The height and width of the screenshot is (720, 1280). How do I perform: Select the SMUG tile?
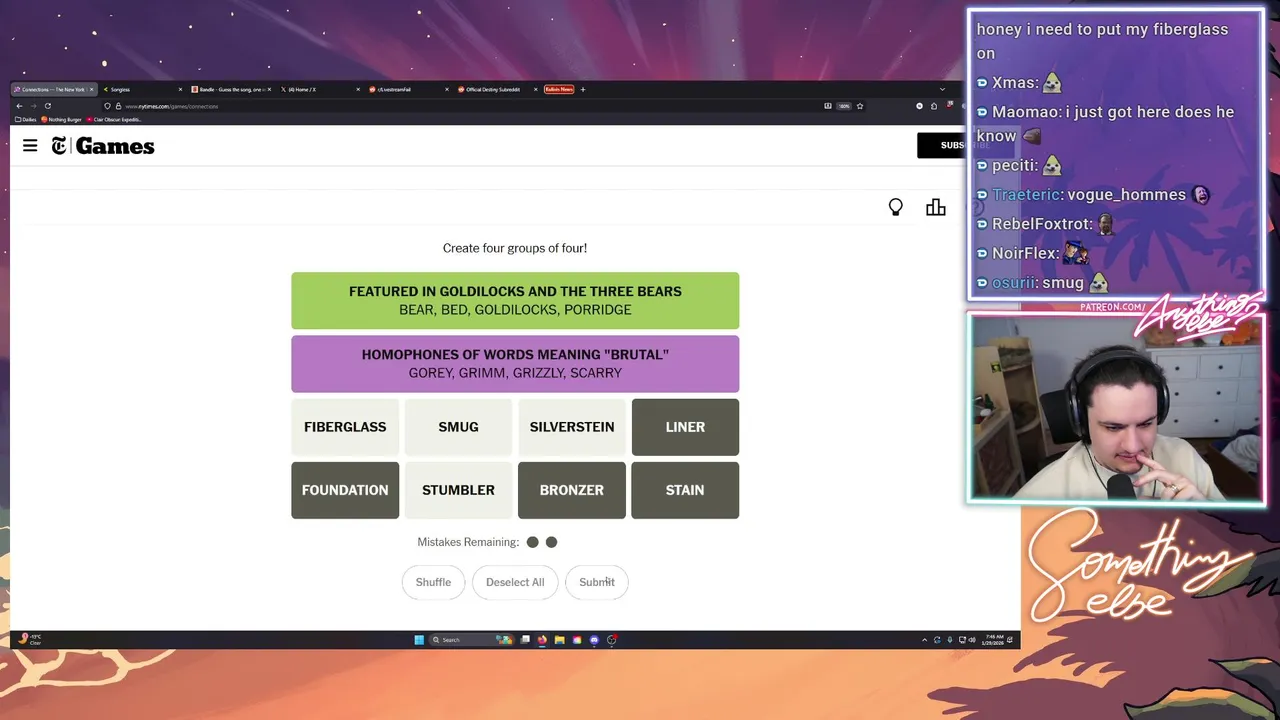[x=458, y=427]
